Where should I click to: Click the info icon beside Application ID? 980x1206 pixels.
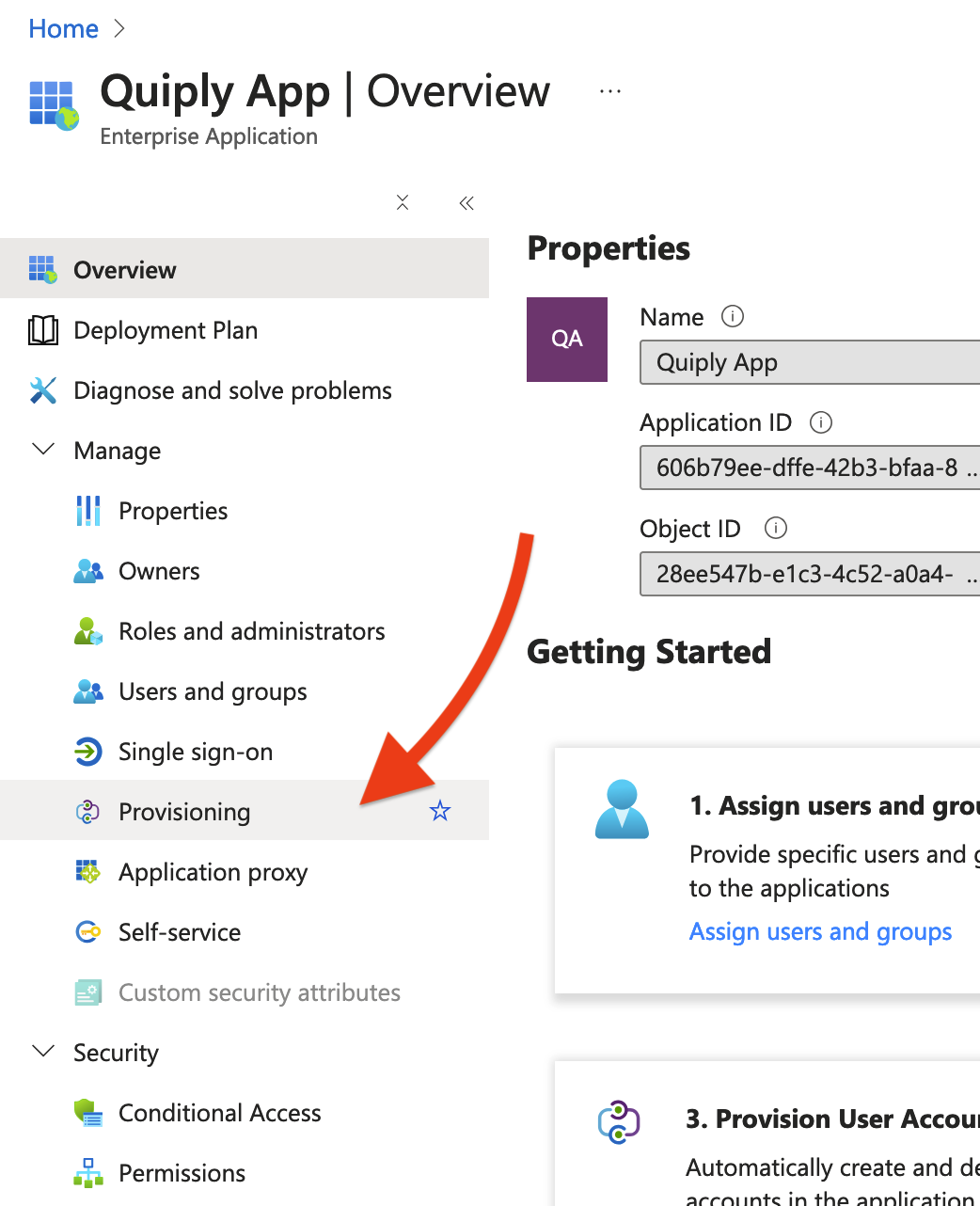(x=821, y=422)
